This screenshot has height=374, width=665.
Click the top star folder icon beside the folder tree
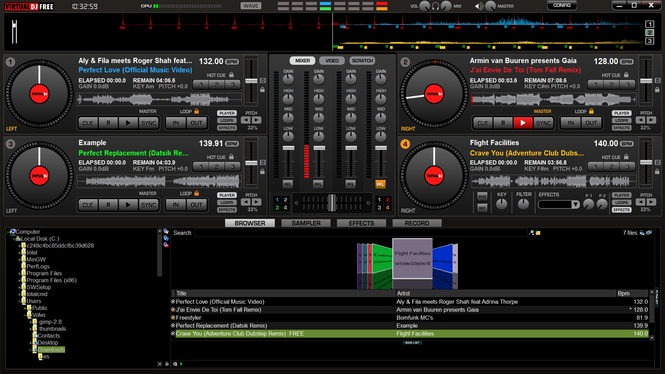pyautogui.click(x=166, y=232)
